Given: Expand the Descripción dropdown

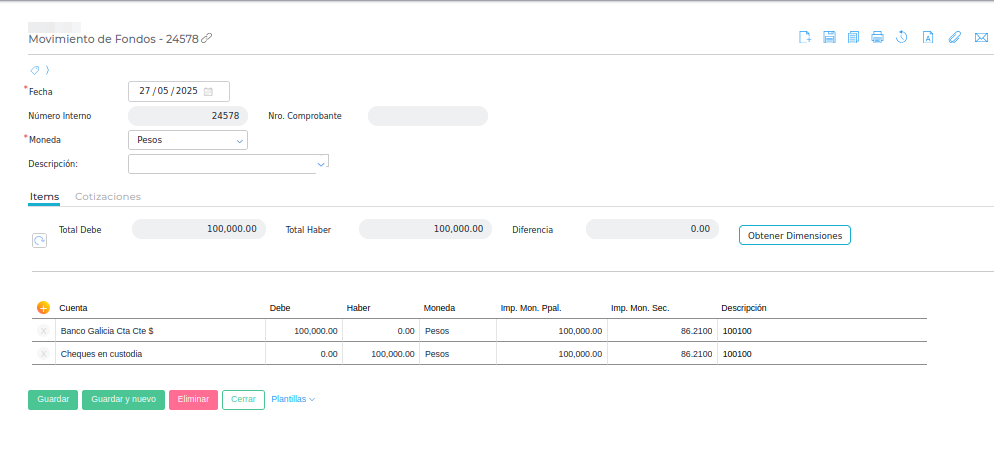Looking at the screenshot, I should [321, 162].
